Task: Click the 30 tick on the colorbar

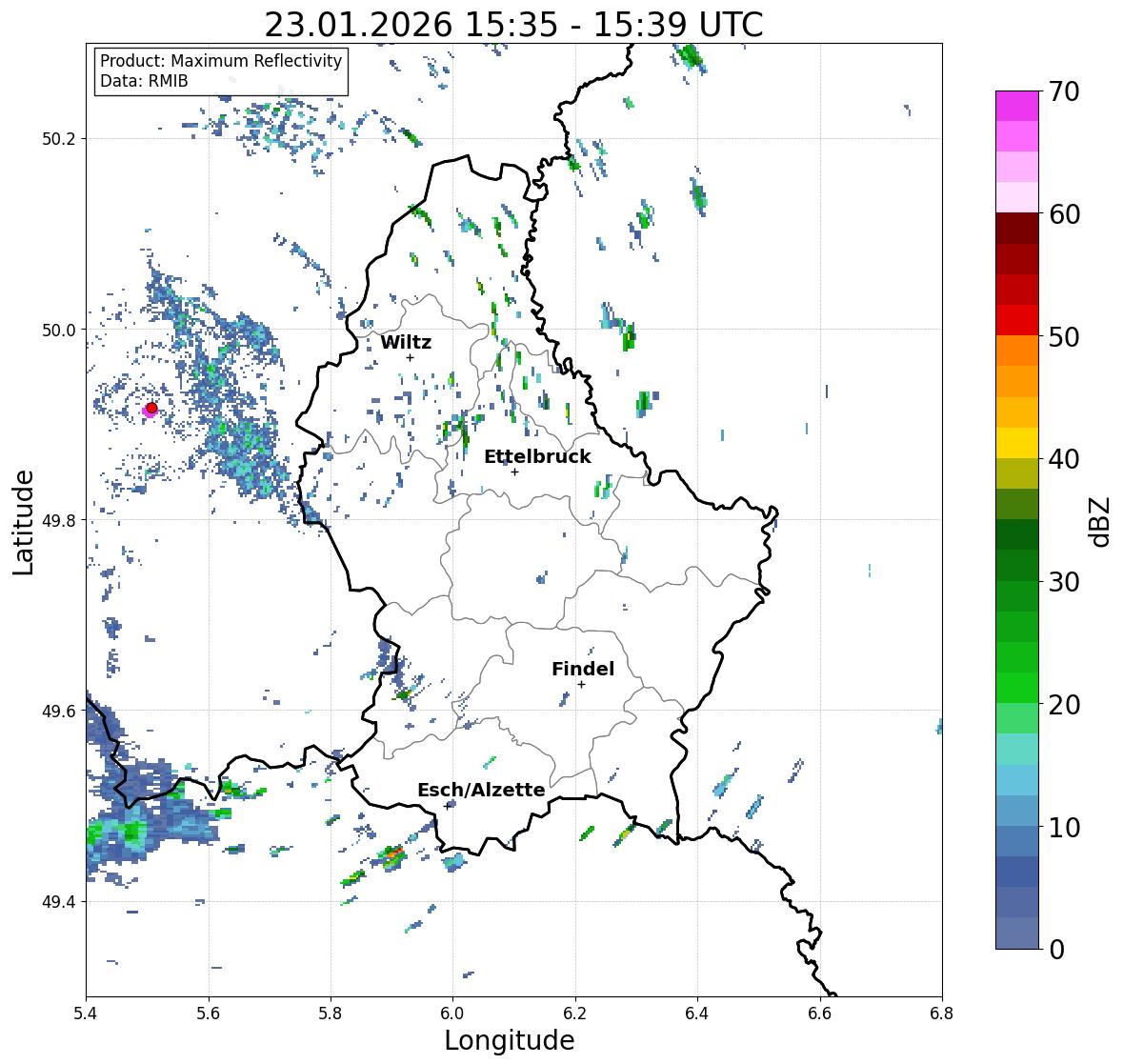Action: point(1064,582)
